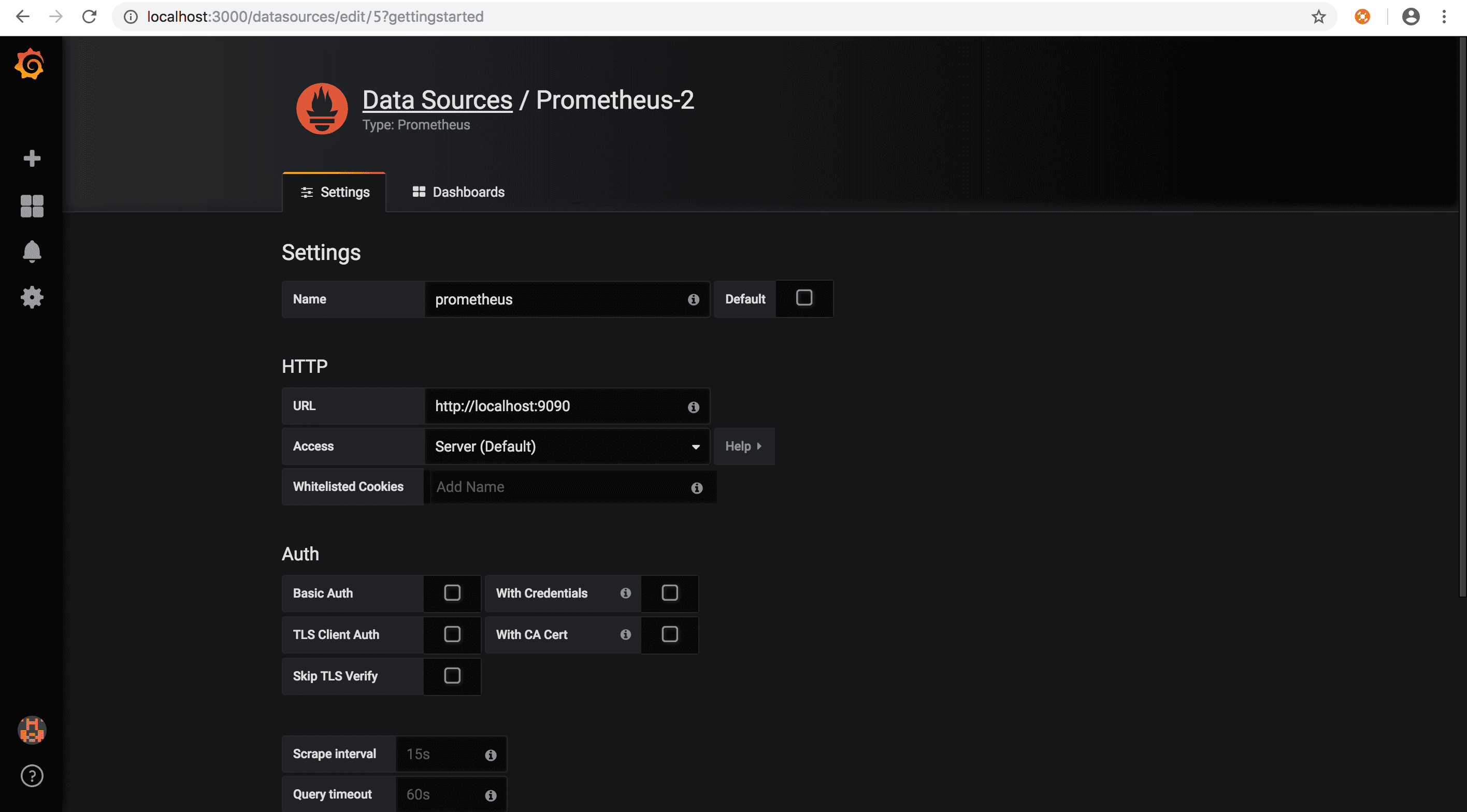The height and width of the screenshot is (812, 1467).
Task: Click the user avatar in the sidebar
Action: pyautogui.click(x=32, y=730)
